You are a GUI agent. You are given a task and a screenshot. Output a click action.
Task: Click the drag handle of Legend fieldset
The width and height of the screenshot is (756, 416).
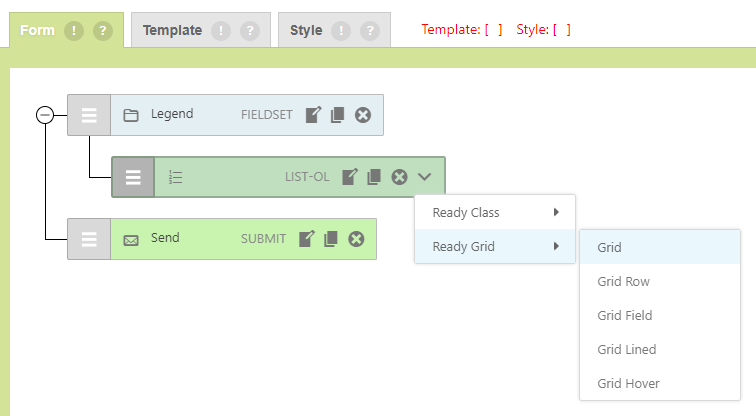tap(89, 115)
